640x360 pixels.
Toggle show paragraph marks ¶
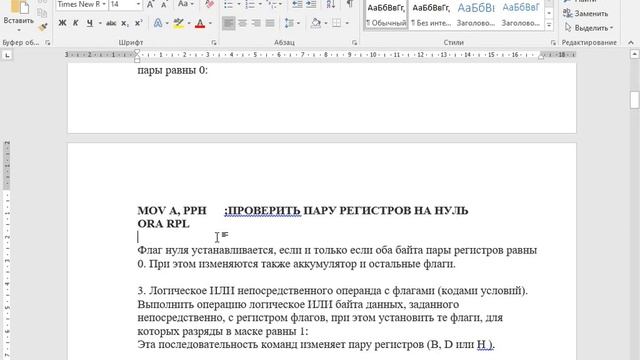[350, 4]
